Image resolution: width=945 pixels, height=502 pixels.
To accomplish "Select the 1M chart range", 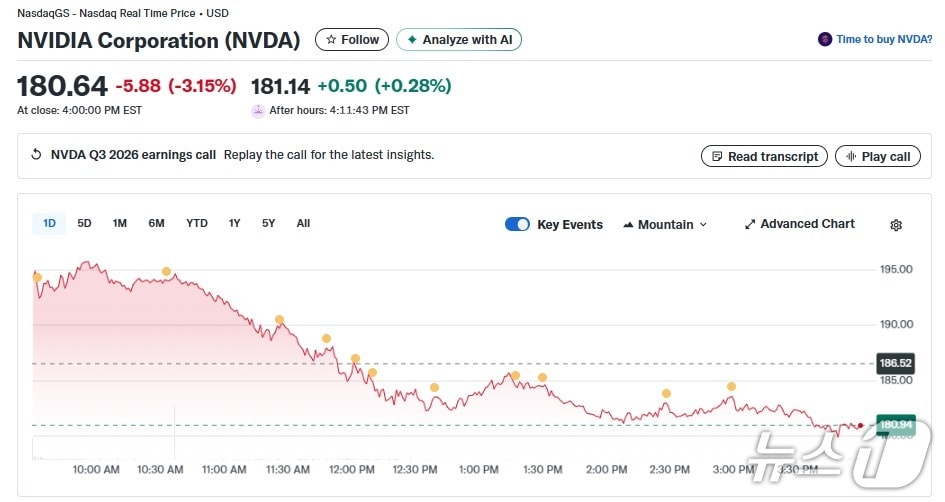I will coord(119,223).
